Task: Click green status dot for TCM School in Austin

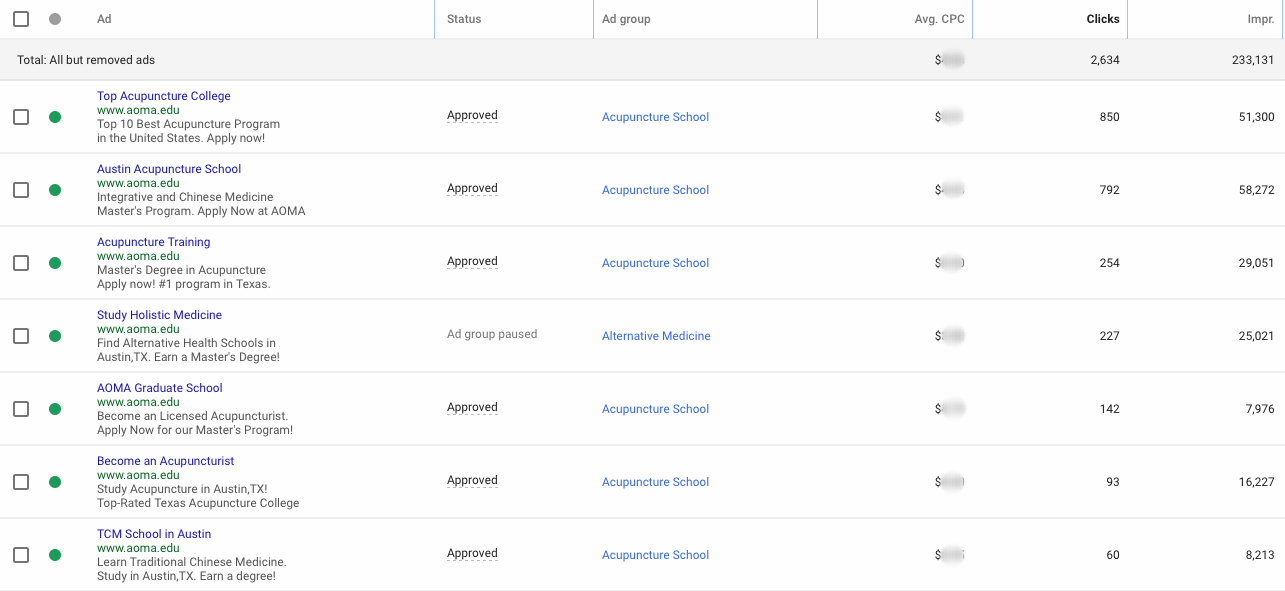Action: point(55,555)
